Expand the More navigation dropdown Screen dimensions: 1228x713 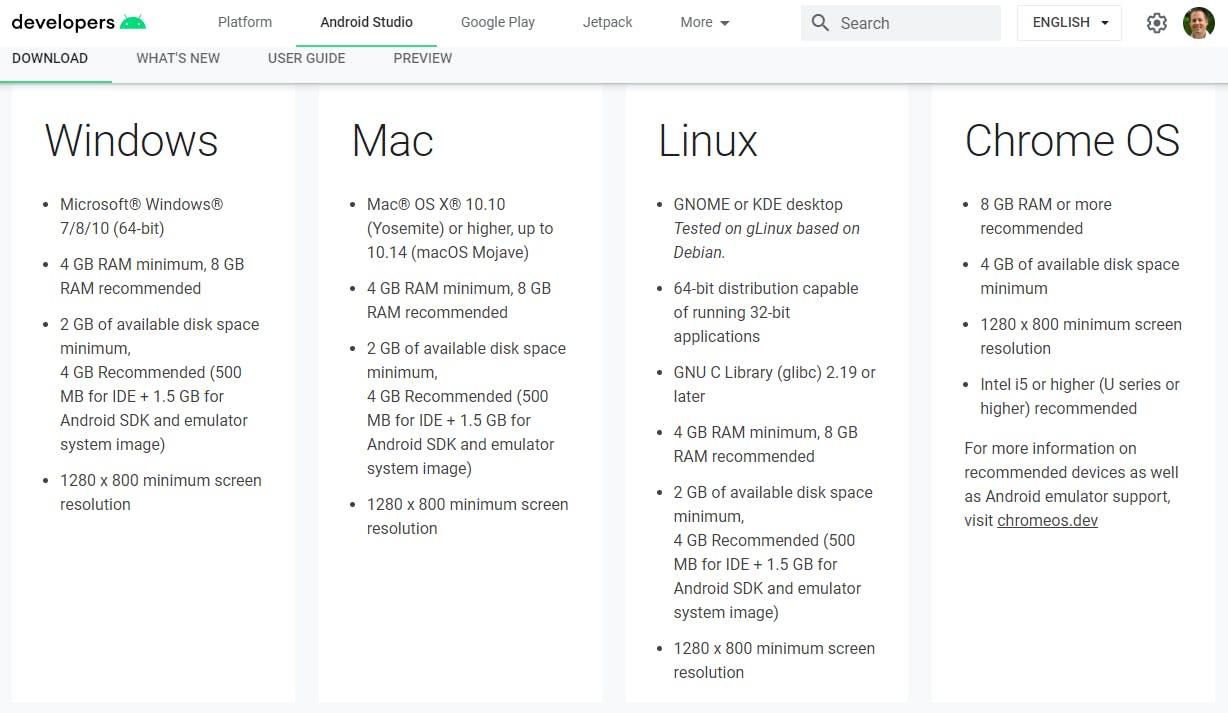coord(705,22)
